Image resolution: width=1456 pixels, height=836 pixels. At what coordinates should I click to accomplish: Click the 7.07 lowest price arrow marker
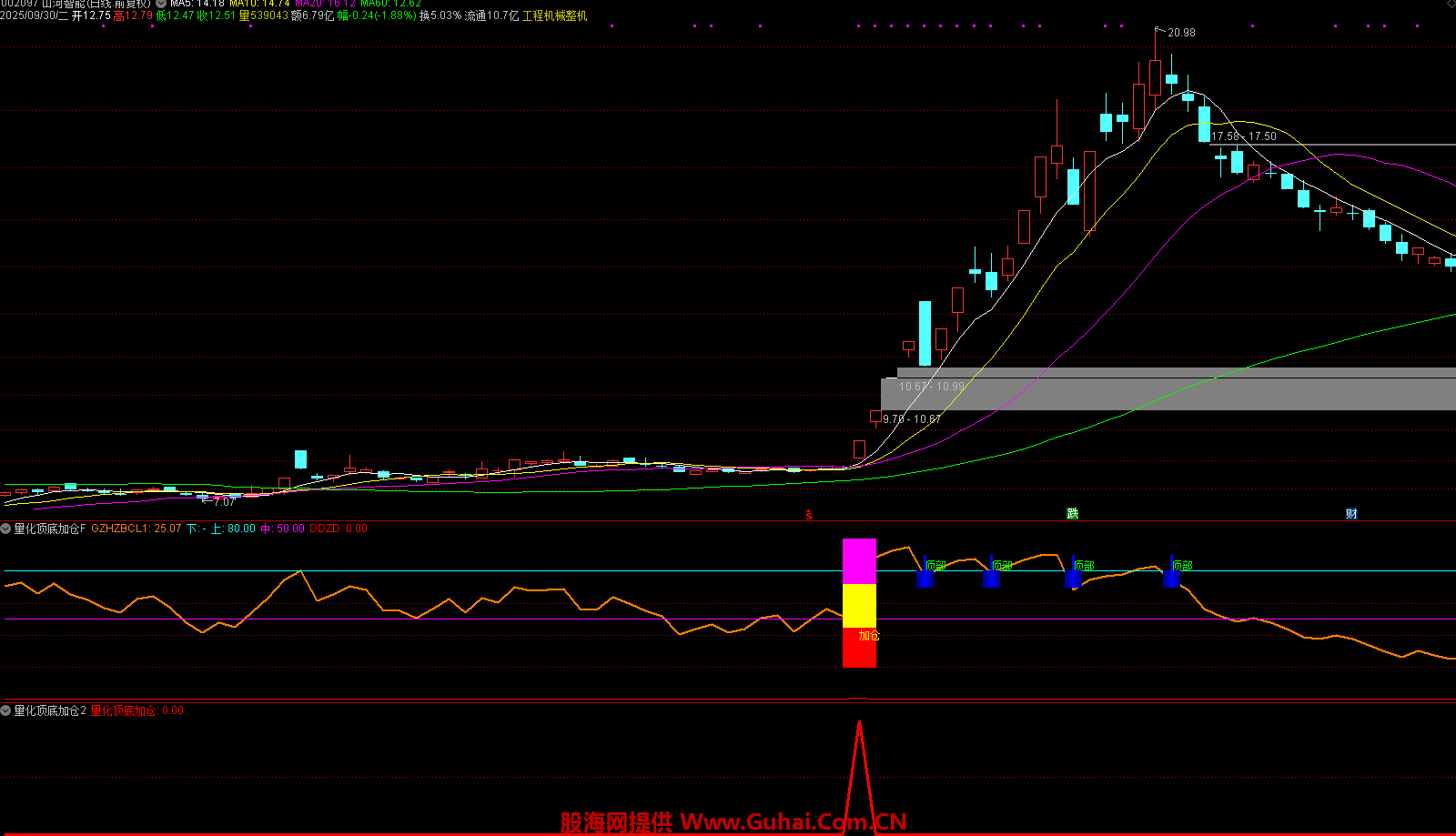click(x=219, y=501)
